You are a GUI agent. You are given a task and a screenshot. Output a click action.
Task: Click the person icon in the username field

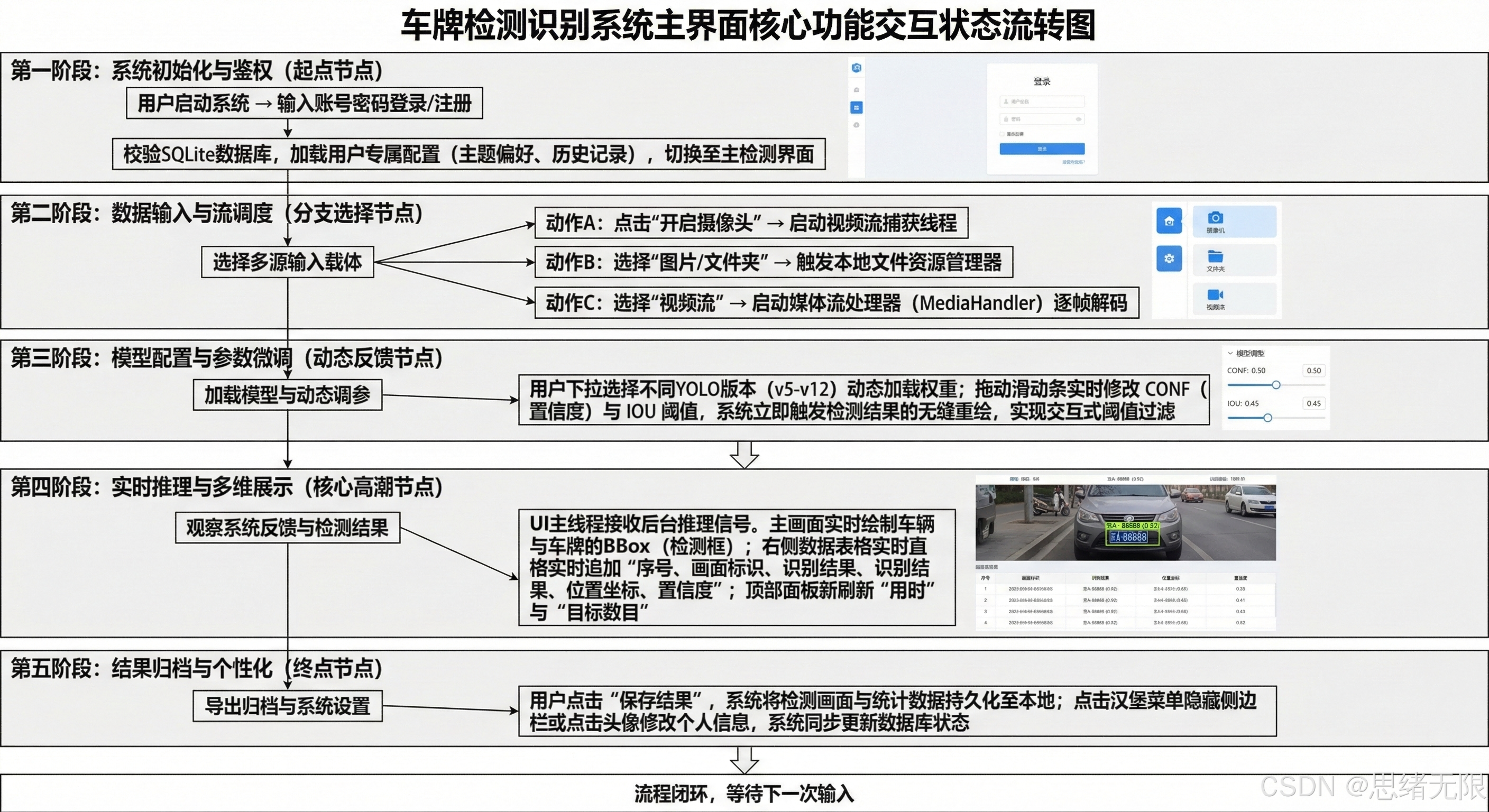click(1006, 103)
